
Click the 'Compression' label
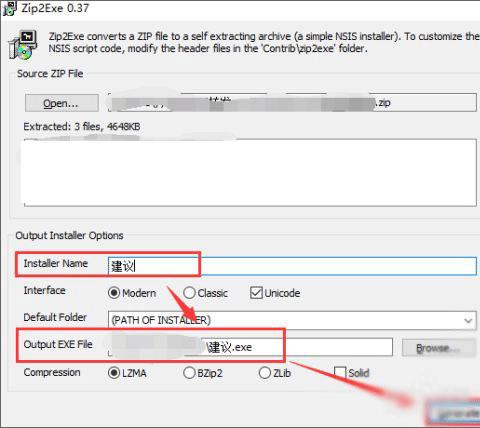[x=52, y=372]
